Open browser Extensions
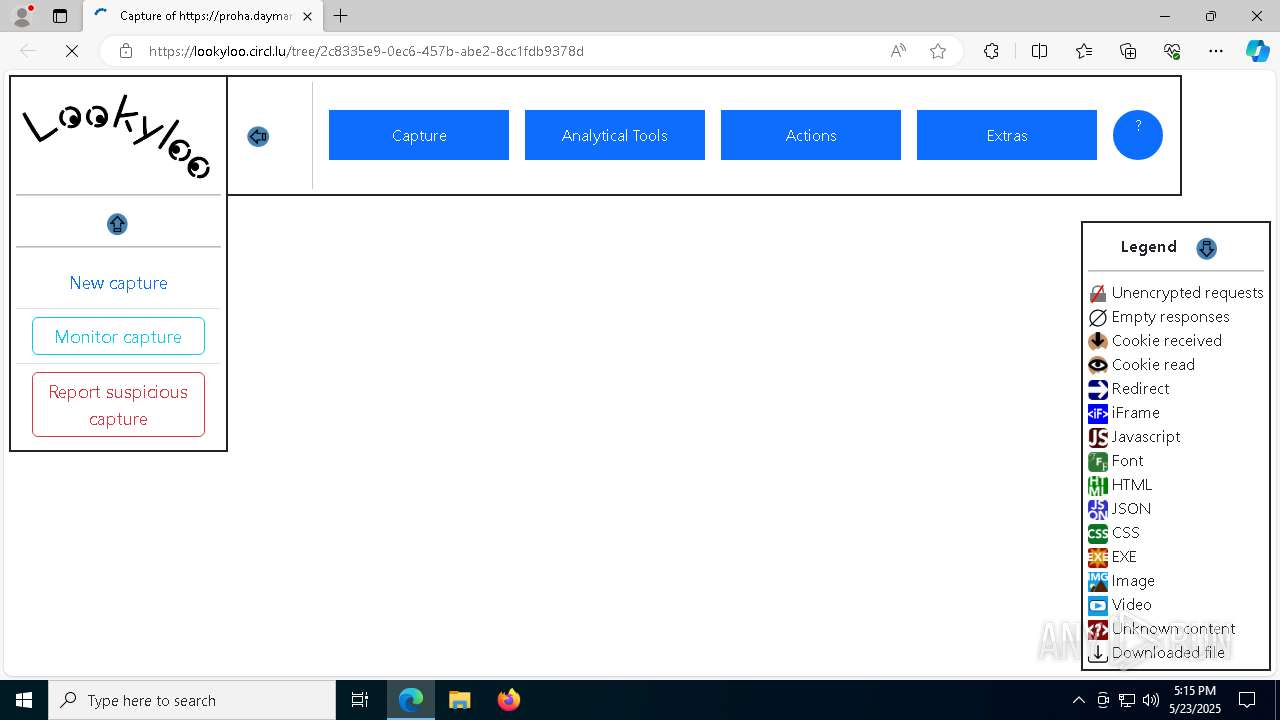The image size is (1280, 720). (991, 51)
